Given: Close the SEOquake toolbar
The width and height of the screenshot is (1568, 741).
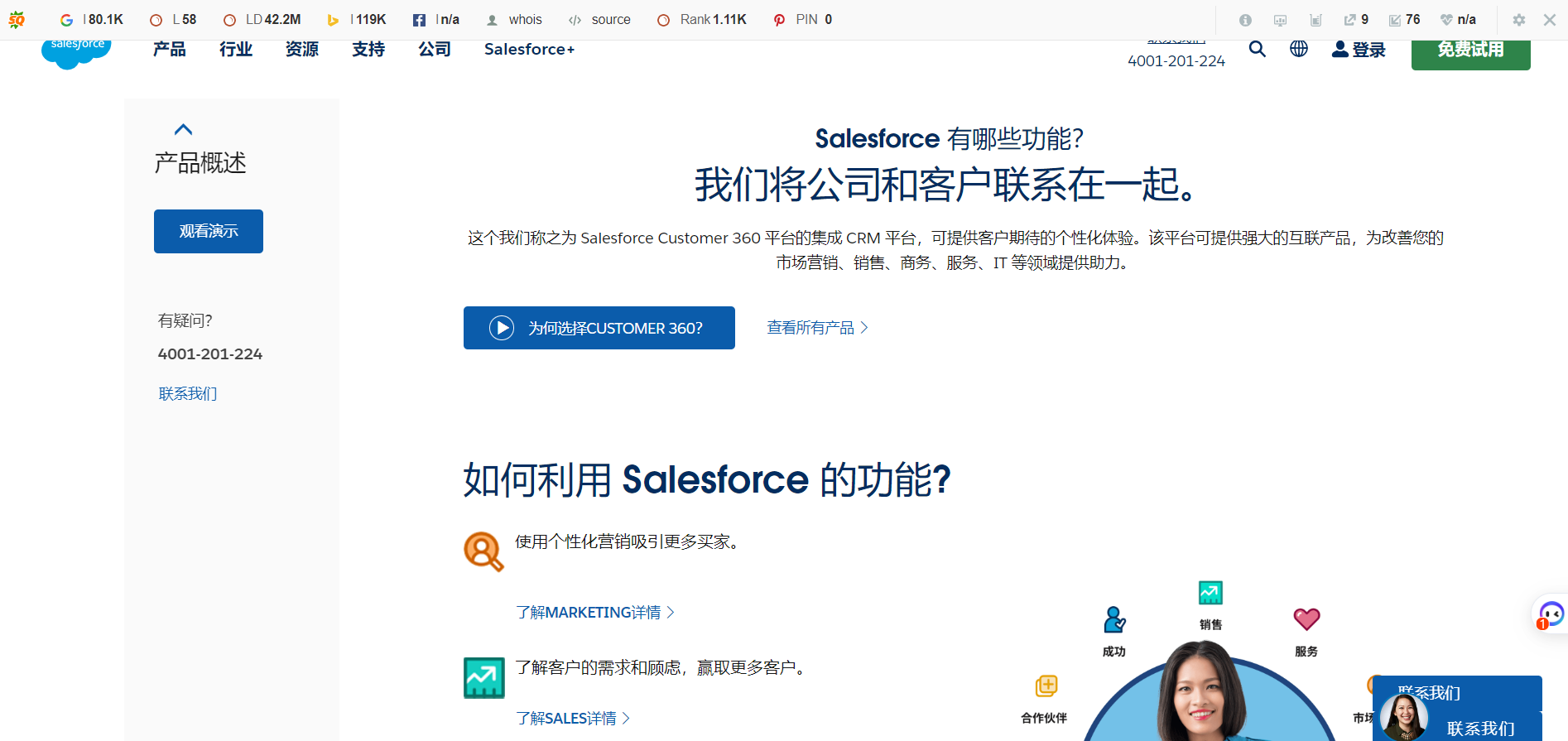Looking at the screenshot, I should [1550, 20].
